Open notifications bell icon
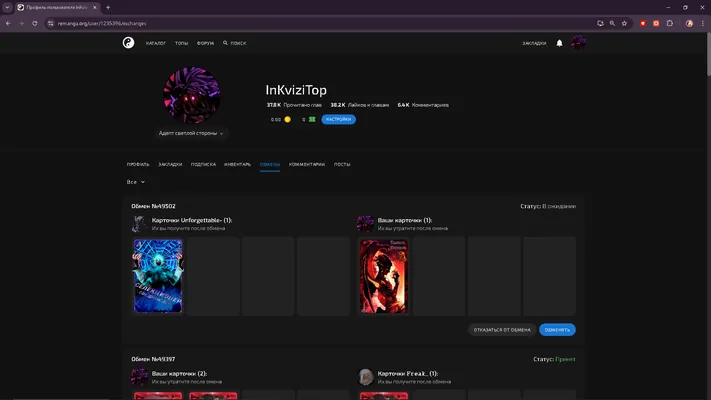 (559, 43)
